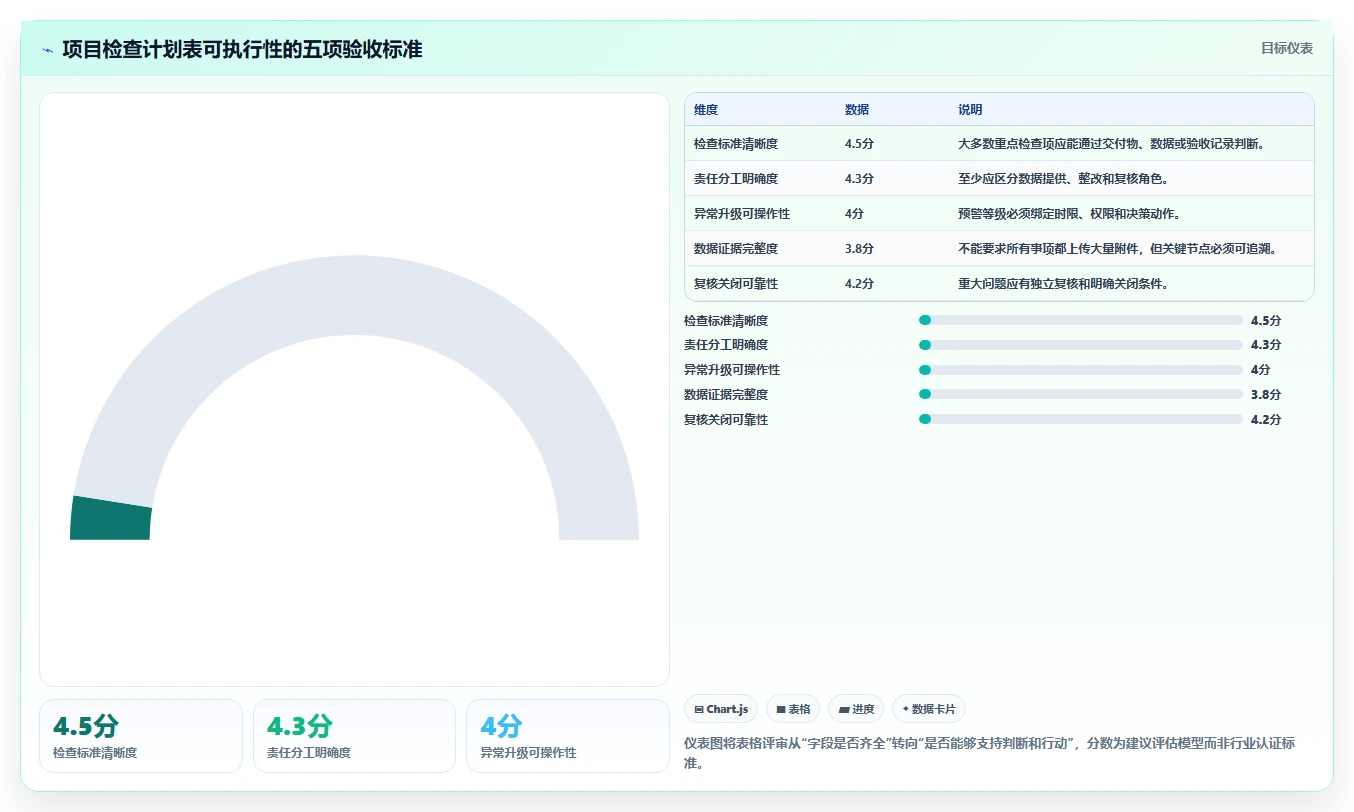The image size is (1354, 812).
Task: Select the Chart.js tag chip
Action: click(721, 709)
